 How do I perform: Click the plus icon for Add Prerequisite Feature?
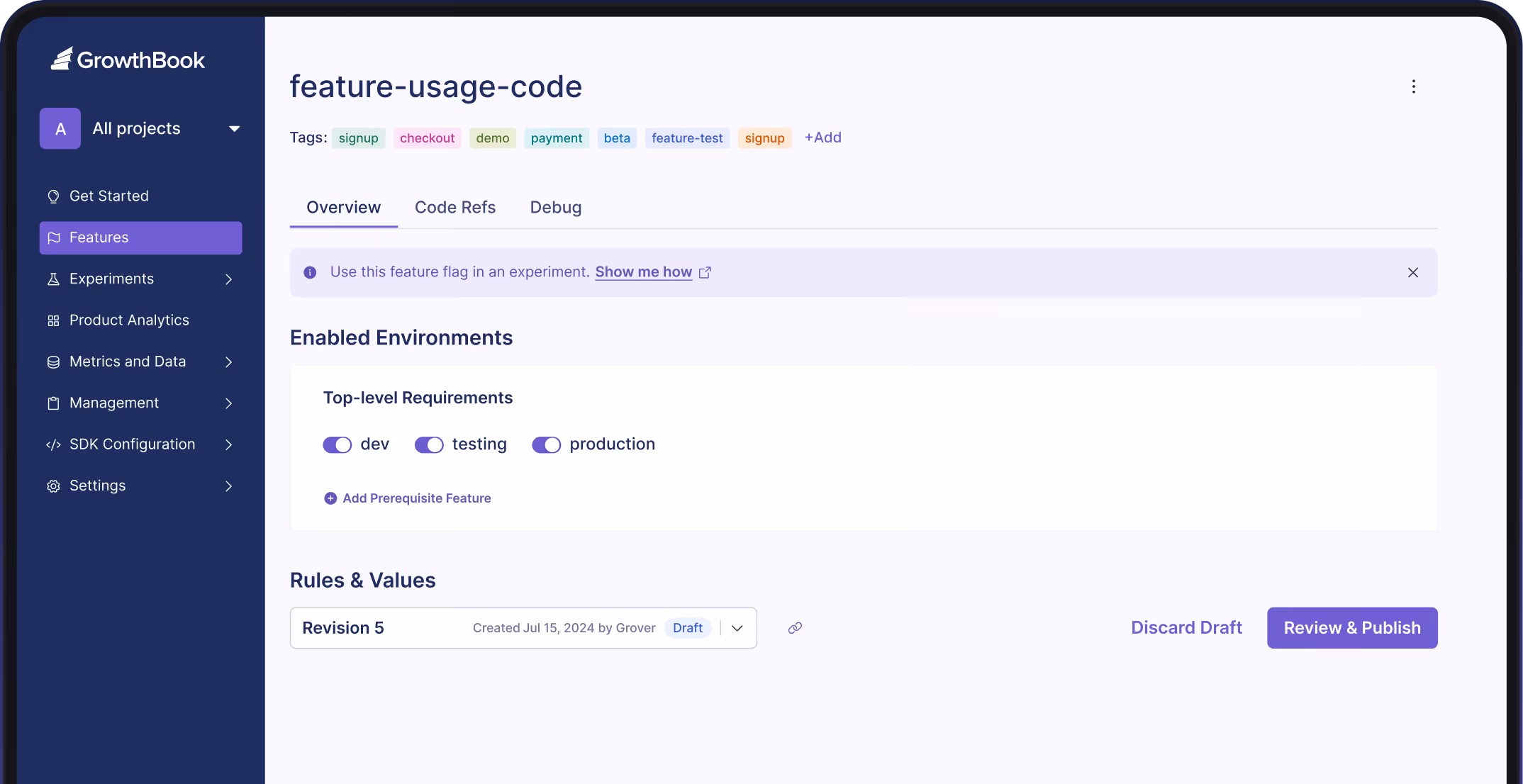(330, 498)
